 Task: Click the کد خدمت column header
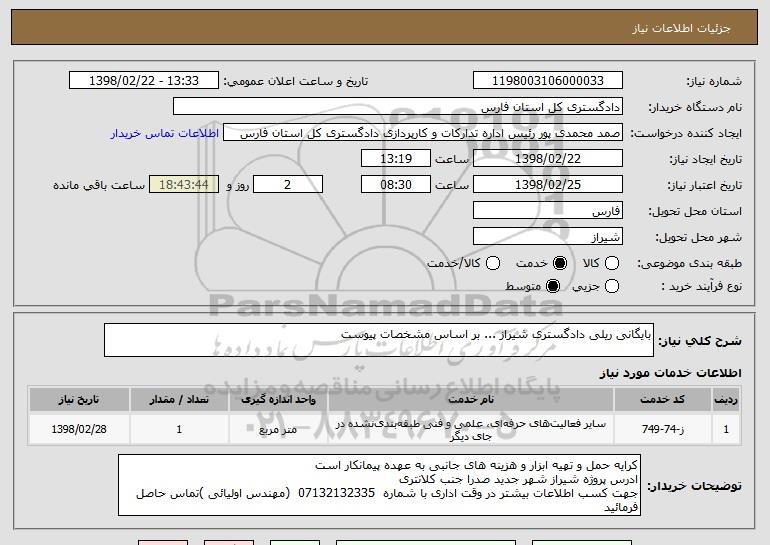[x=662, y=400]
